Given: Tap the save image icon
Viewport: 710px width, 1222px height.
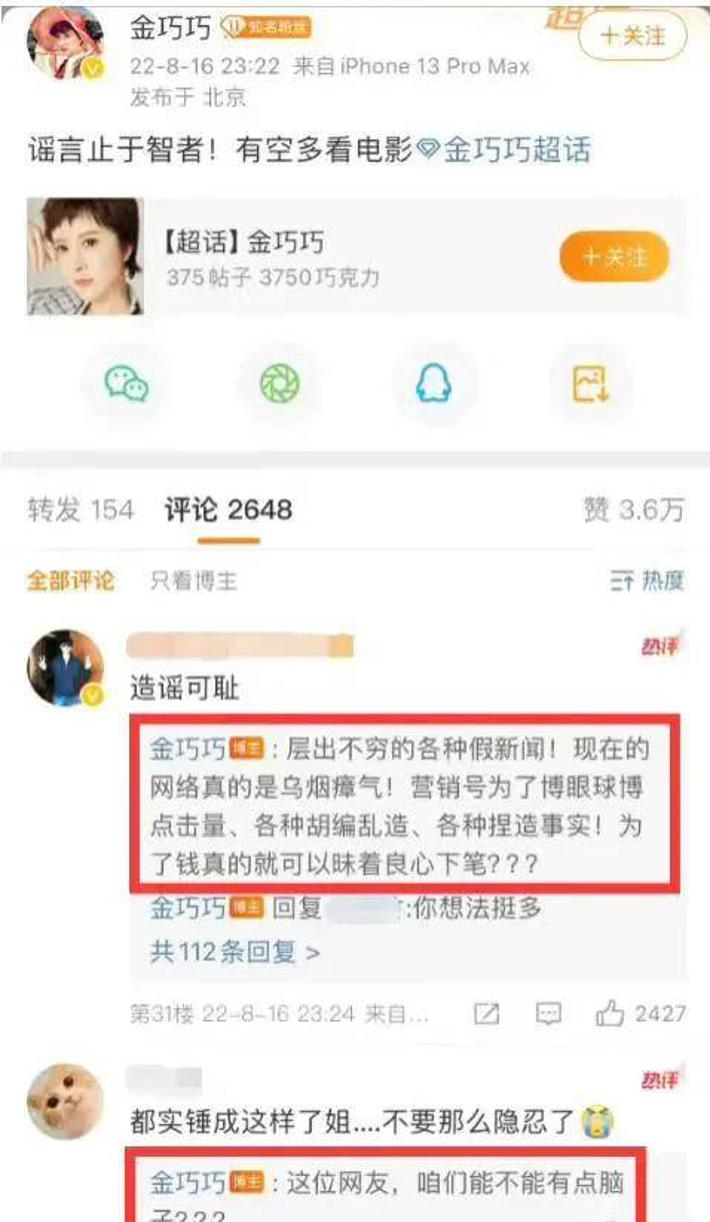Looking at the screenshot, I should tap(590, 383).
